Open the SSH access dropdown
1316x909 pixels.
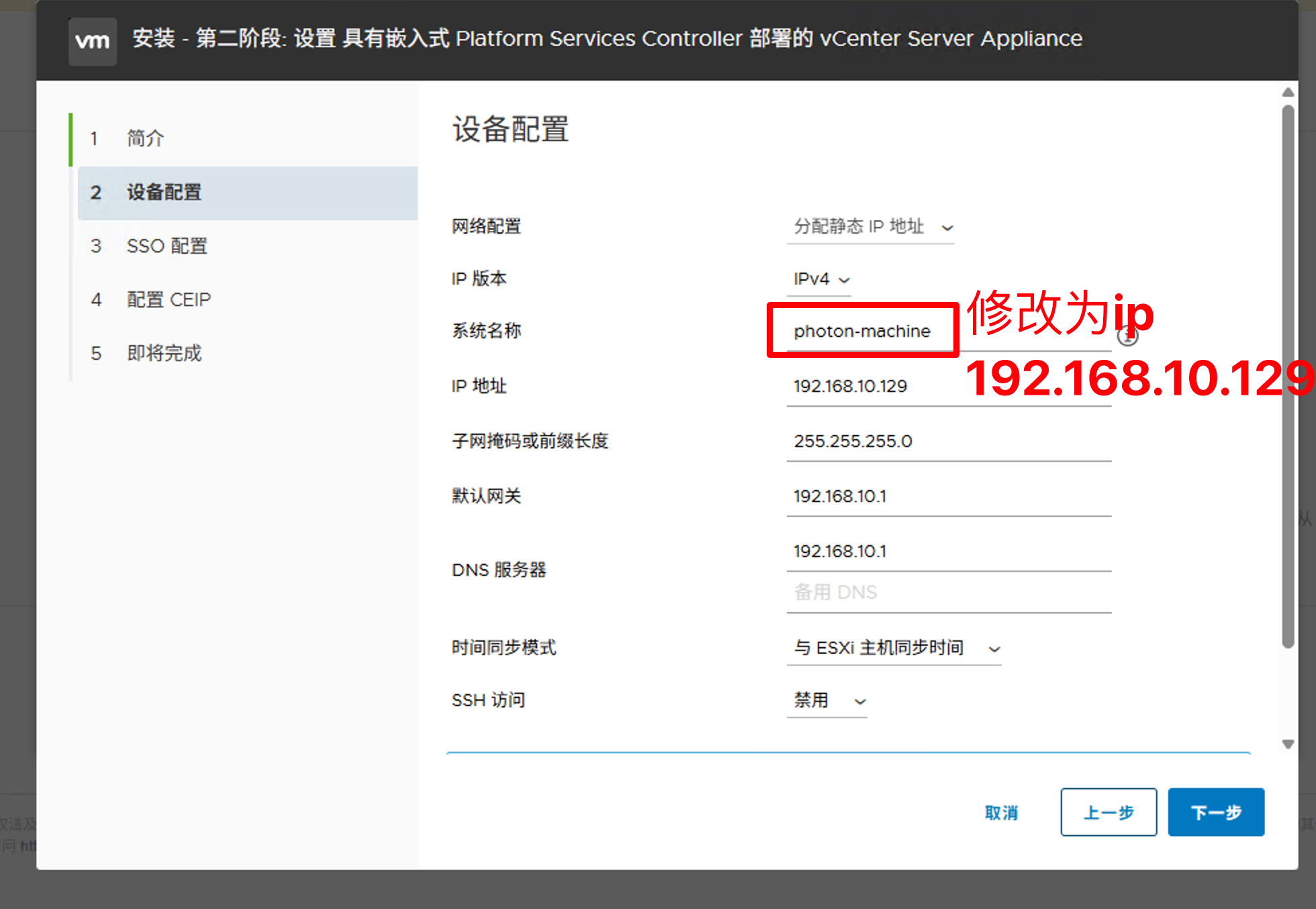tap(827, 700)
